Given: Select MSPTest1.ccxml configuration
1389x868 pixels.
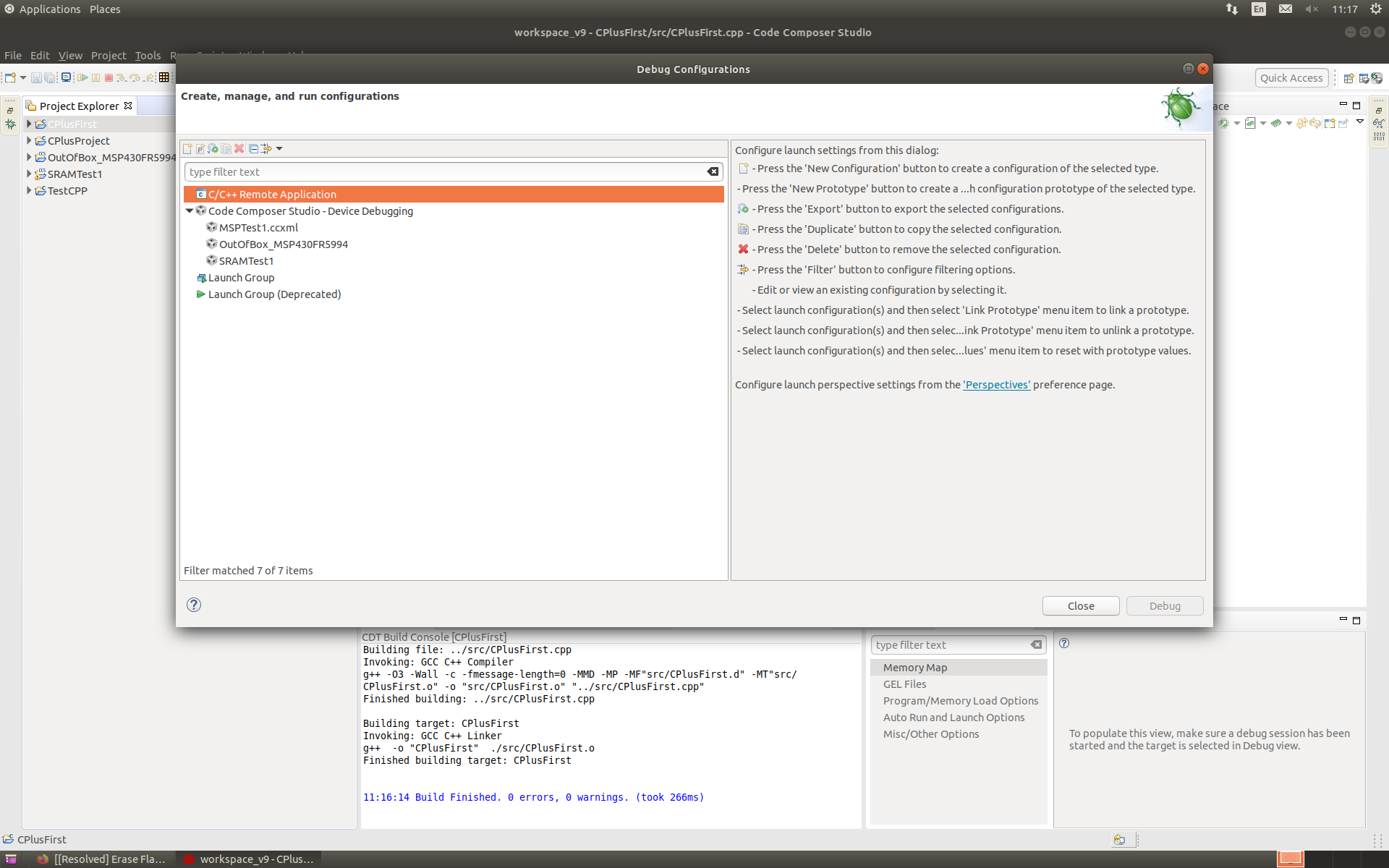Looking at the screenshot, I should click(x=258, y=228).
